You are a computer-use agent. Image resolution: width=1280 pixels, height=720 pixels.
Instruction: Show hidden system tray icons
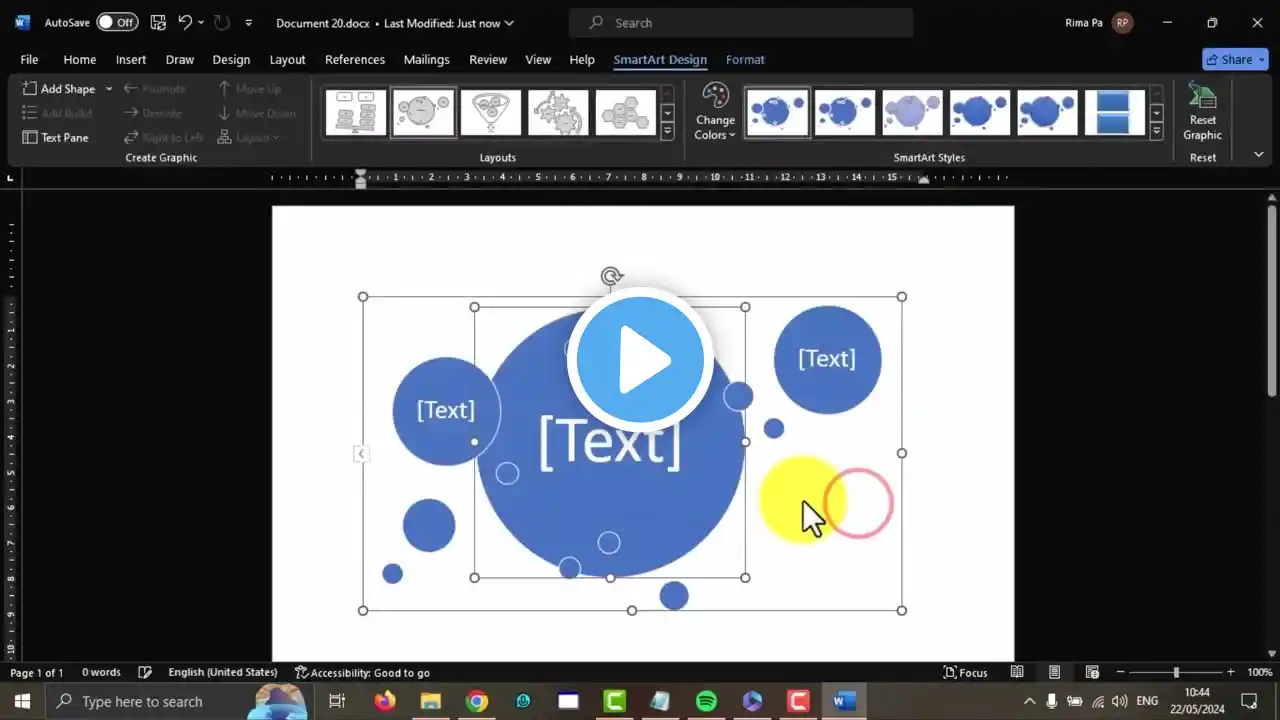pyautogui.click(x=1029, y=701)
